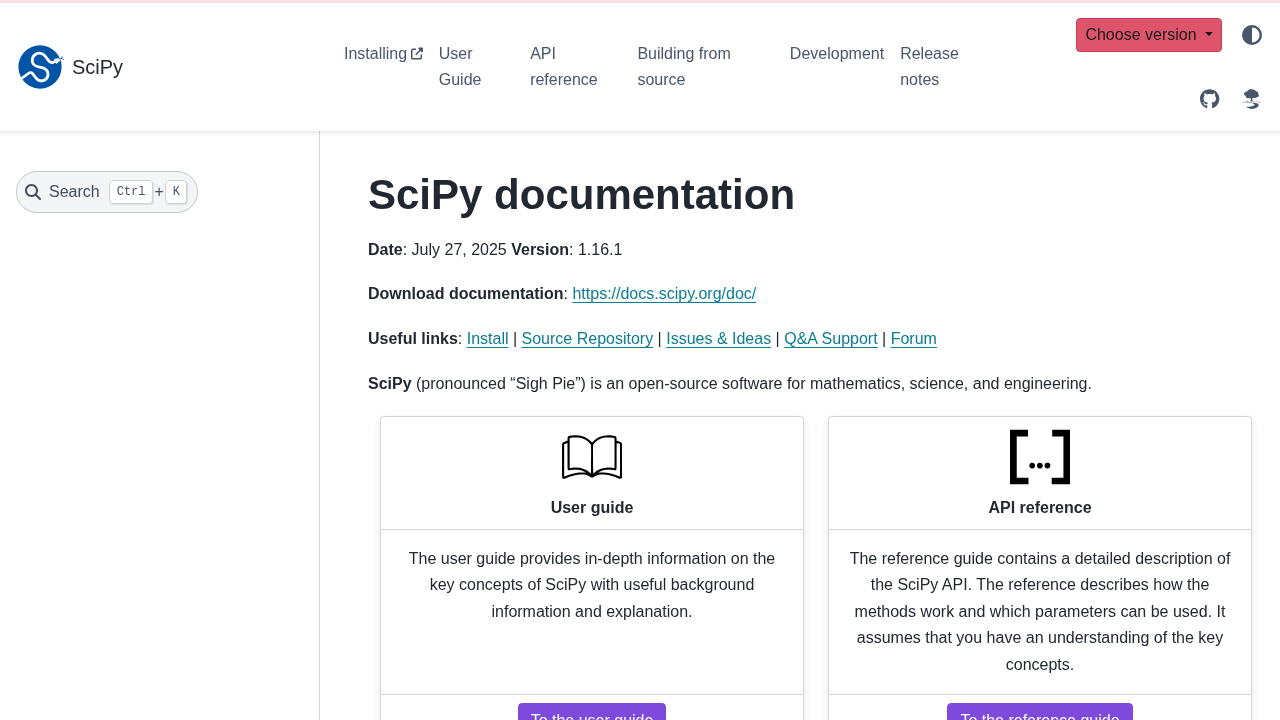
Task: Toggle the light/dark theme switch
Action: pos(1252,35)
